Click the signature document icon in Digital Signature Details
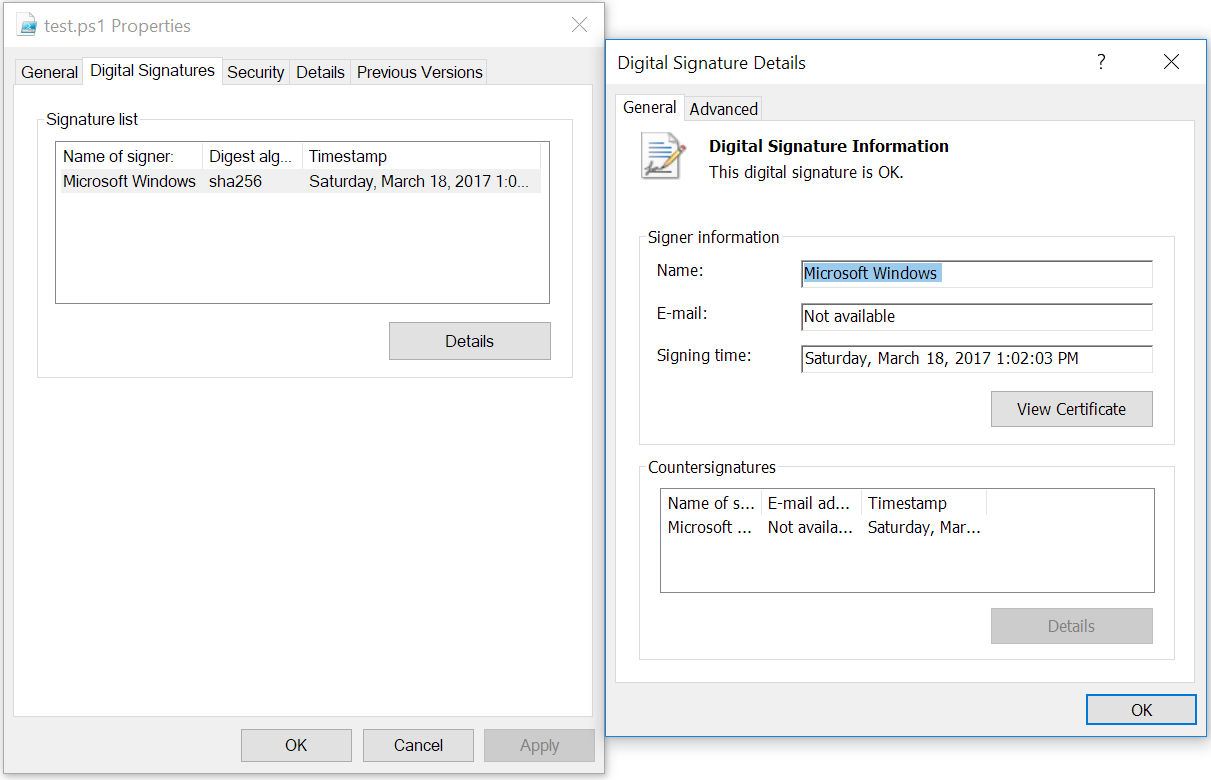1211x780 pixels. [663, 156]
